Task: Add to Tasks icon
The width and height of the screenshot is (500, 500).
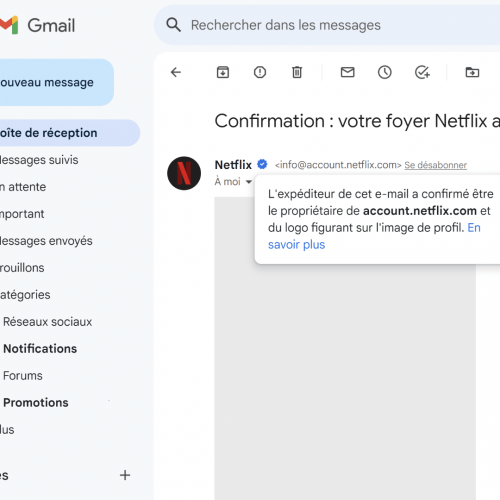Action: (422, 72)
